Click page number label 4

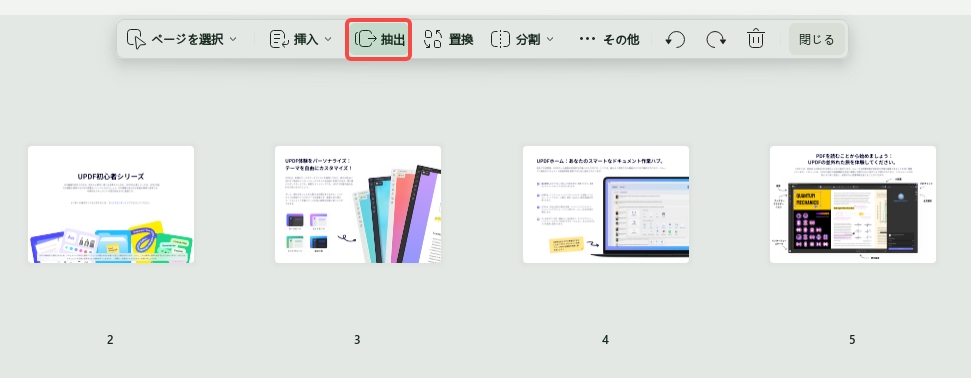coord(605,340)
